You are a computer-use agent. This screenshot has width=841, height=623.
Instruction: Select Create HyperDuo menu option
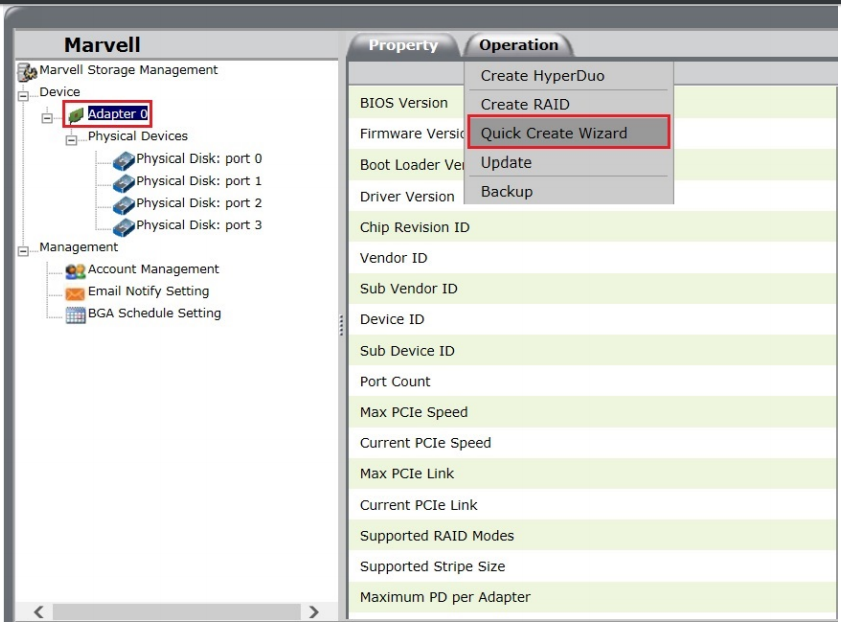coord(542,76)
